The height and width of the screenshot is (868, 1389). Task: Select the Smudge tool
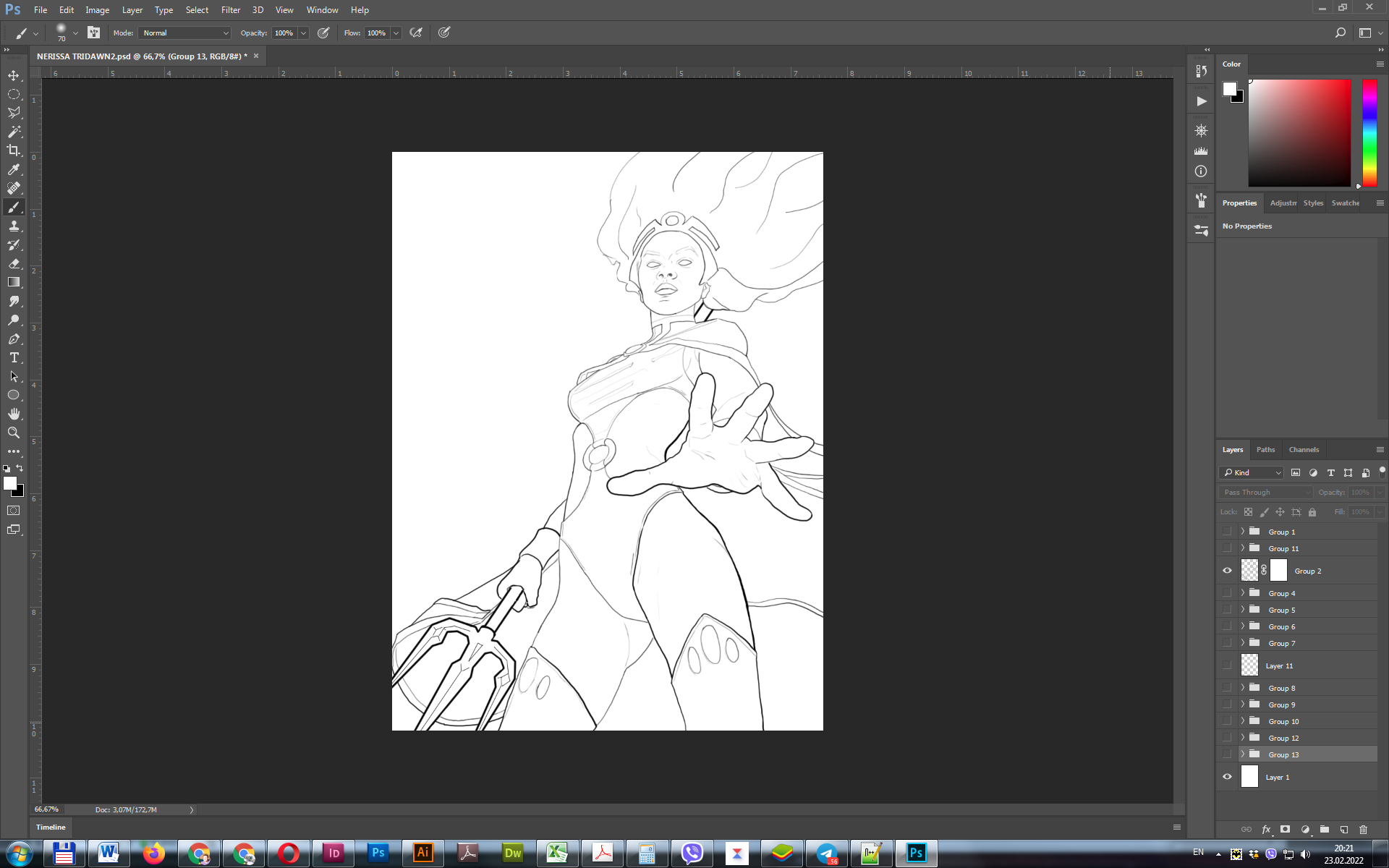14,301
